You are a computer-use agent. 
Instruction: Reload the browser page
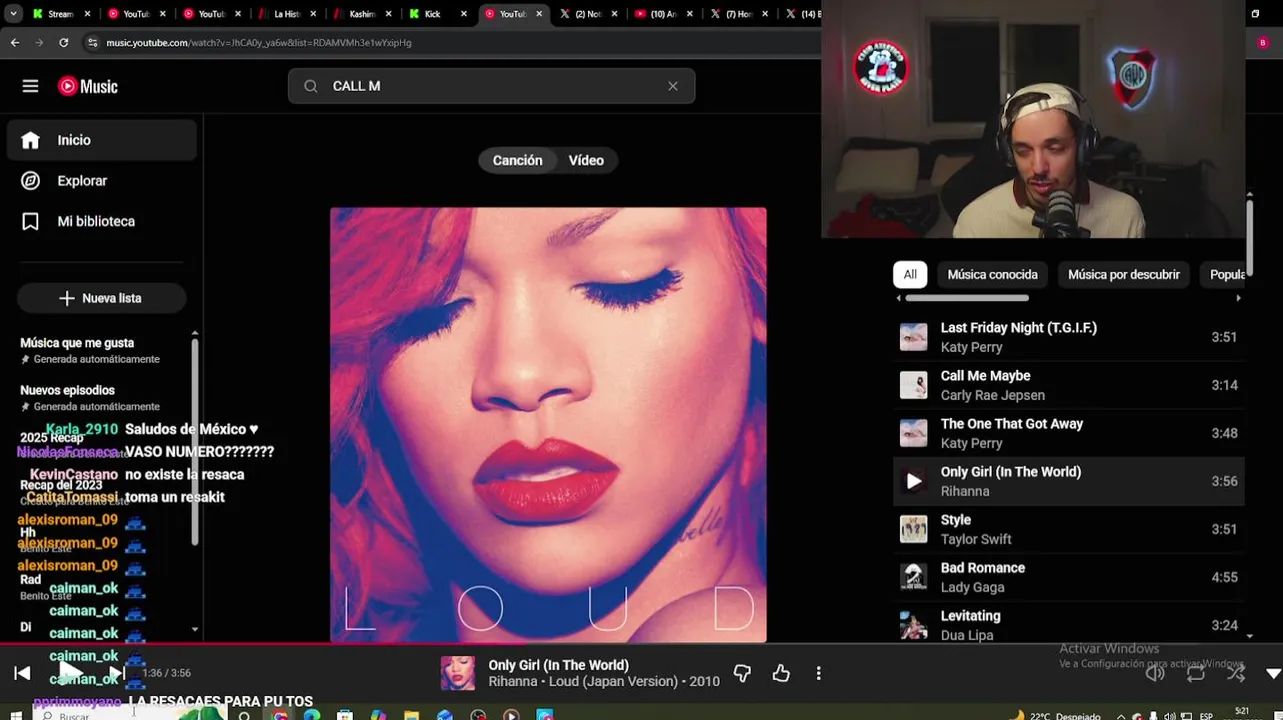(63, 42)
